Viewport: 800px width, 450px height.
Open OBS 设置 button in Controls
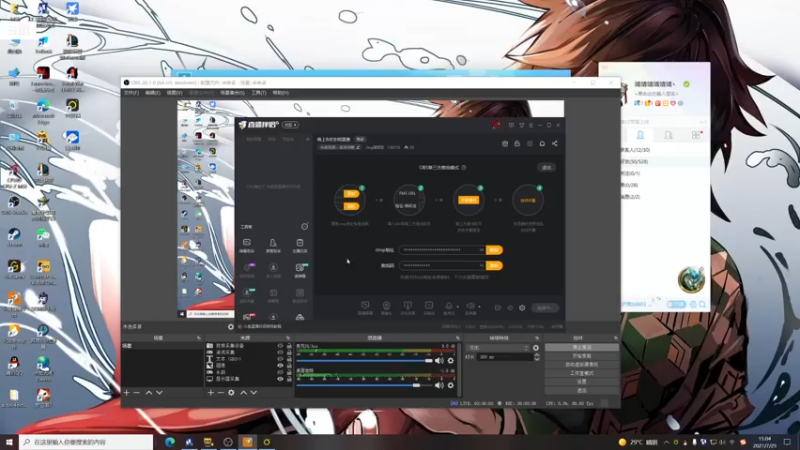pyautogui.click(x=582, y=382)
